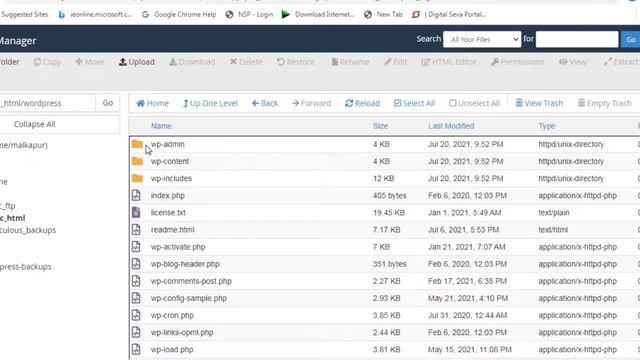
Task: Click the wp-load.php file icon
Action: coord(136,350)
